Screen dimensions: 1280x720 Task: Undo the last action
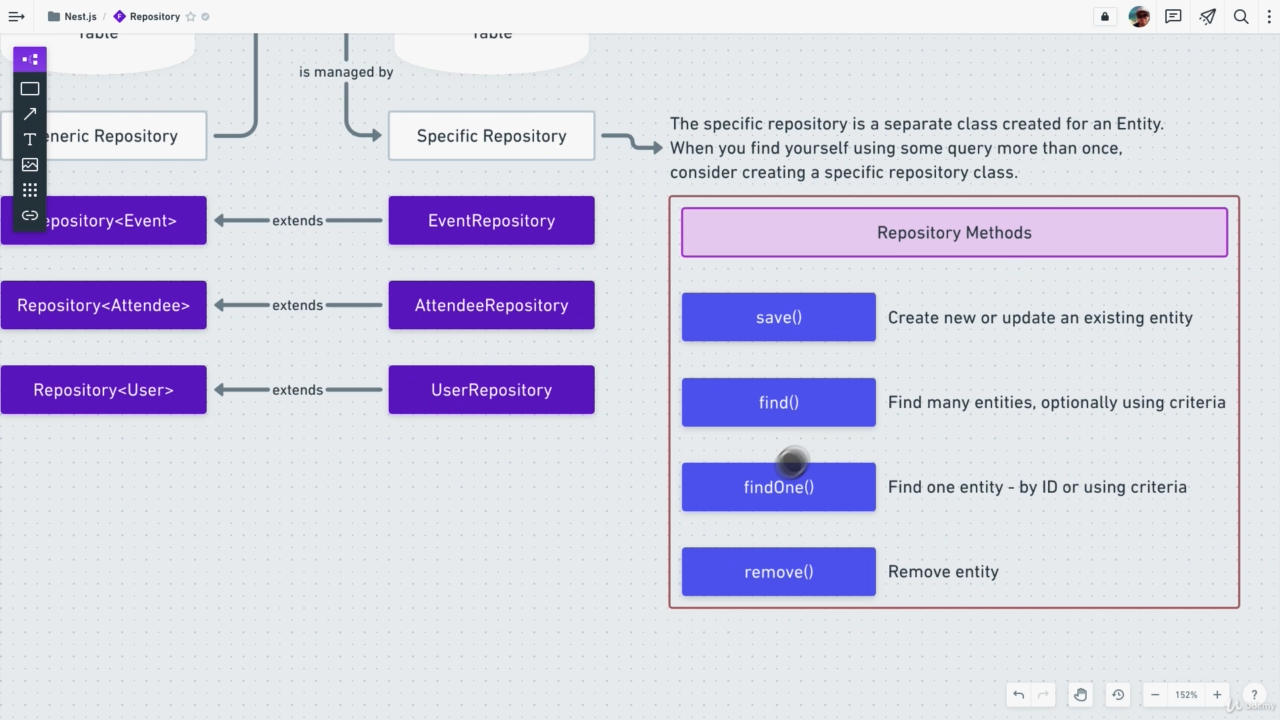[1018, 695]
